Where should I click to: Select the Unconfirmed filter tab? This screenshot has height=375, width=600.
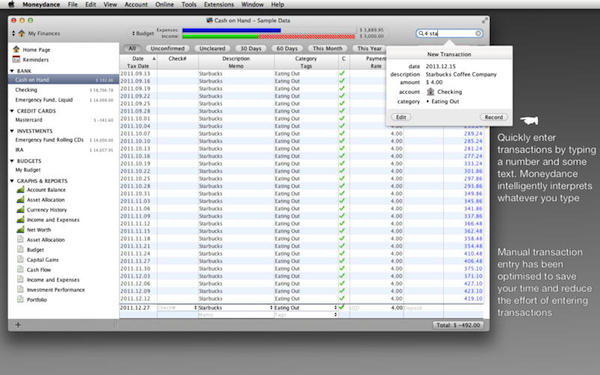[x=168, y=49]
